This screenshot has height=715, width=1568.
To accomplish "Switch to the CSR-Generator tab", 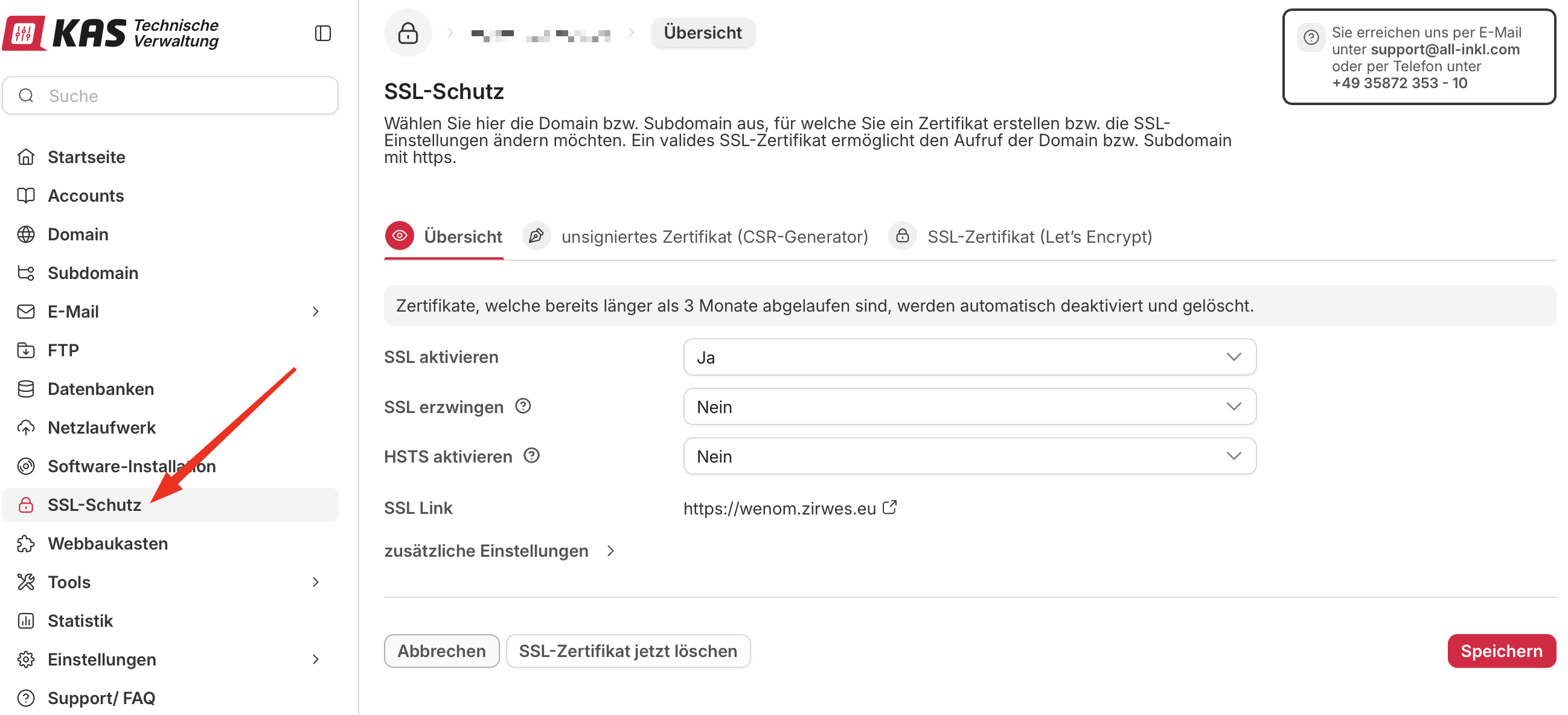I will [x=715, y=236].
